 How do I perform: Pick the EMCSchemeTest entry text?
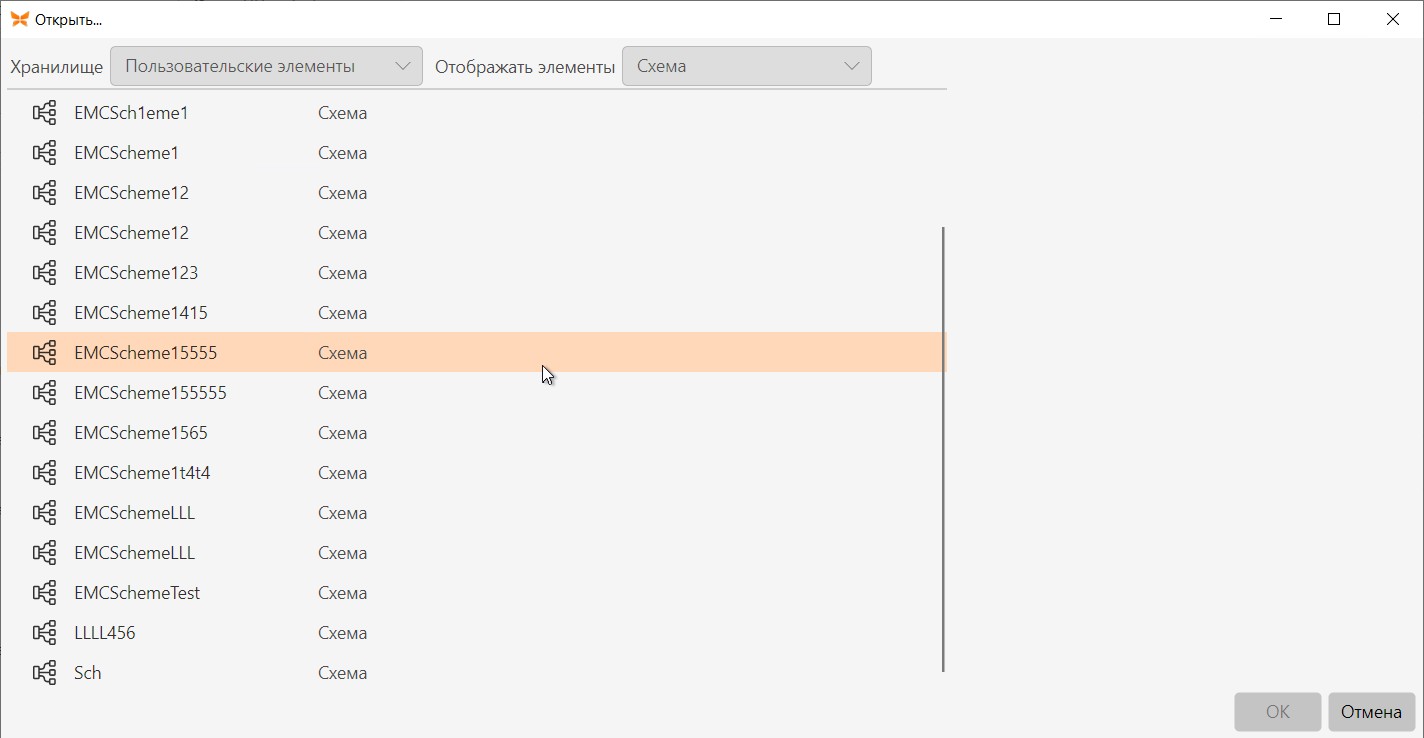pos(137,593)
